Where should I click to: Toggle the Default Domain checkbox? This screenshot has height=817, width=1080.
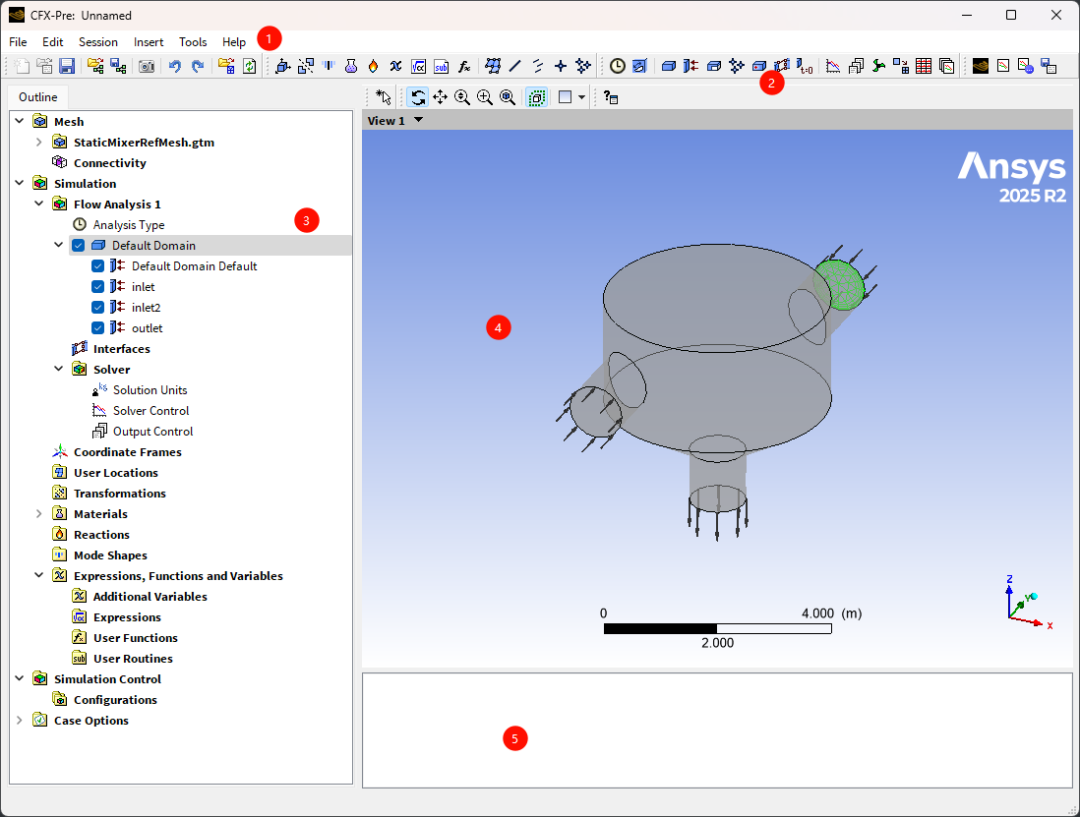79,245
